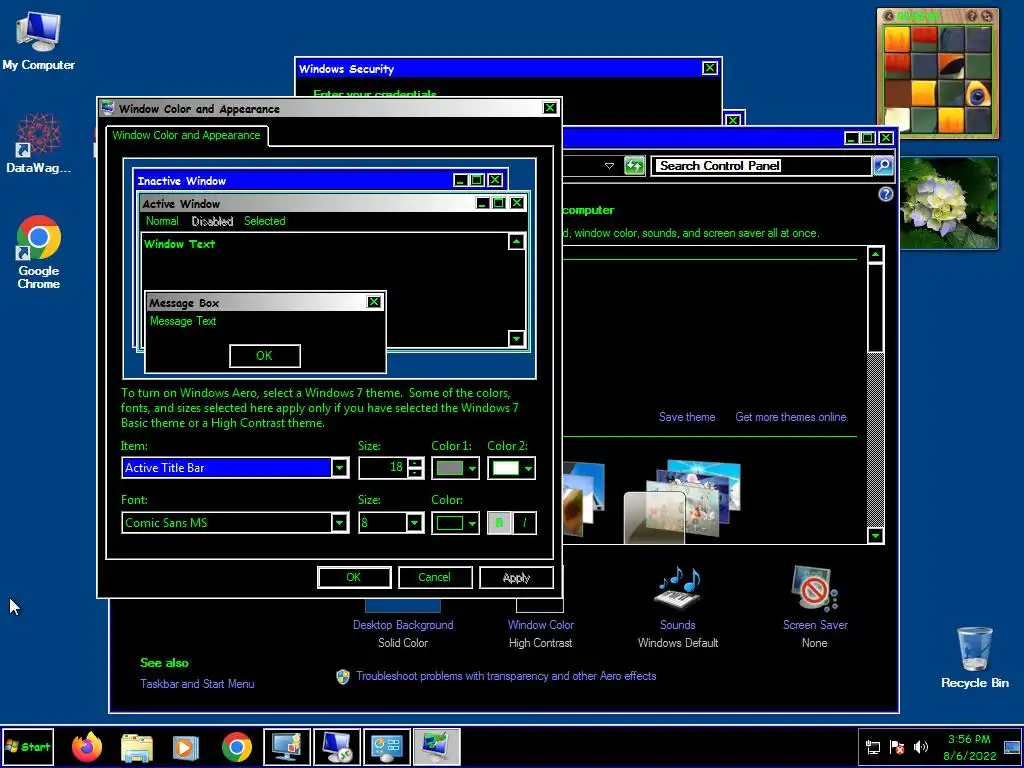Select the landscape theme thumbnail
The image size is (1024, 768).
click(x=583, y=498)
